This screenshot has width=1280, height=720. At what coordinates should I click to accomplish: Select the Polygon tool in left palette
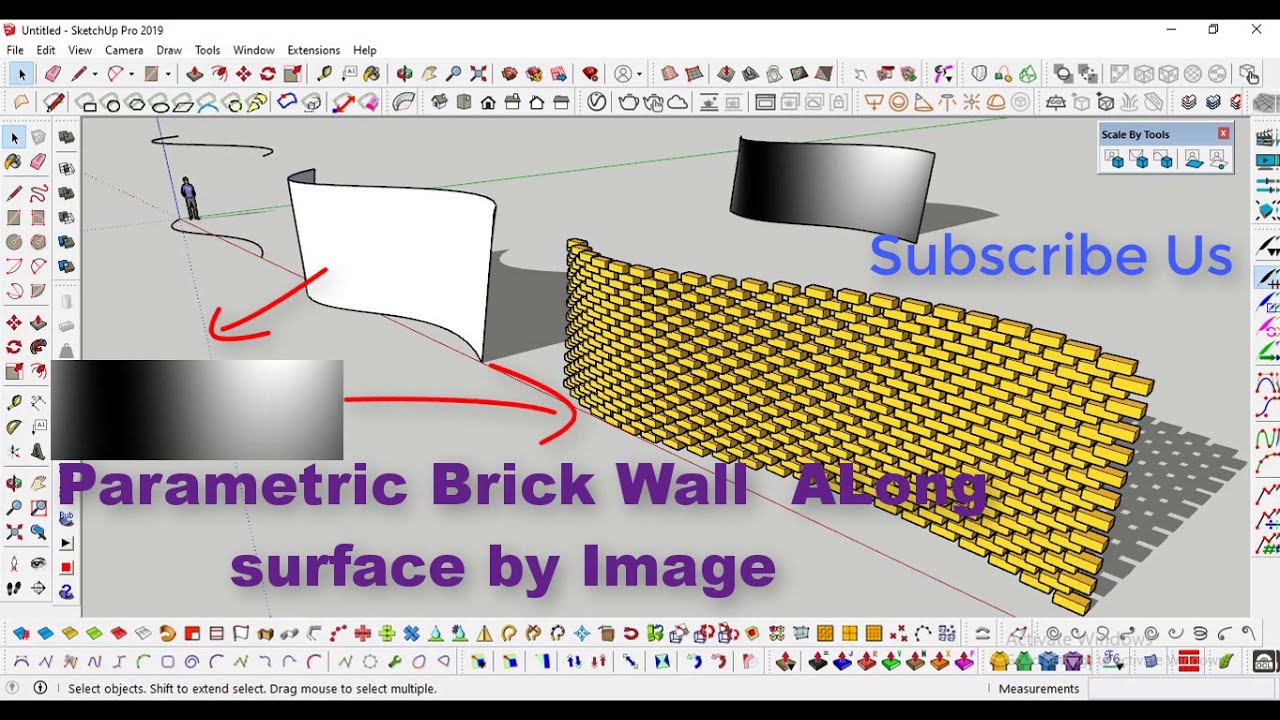pos(38,242)
